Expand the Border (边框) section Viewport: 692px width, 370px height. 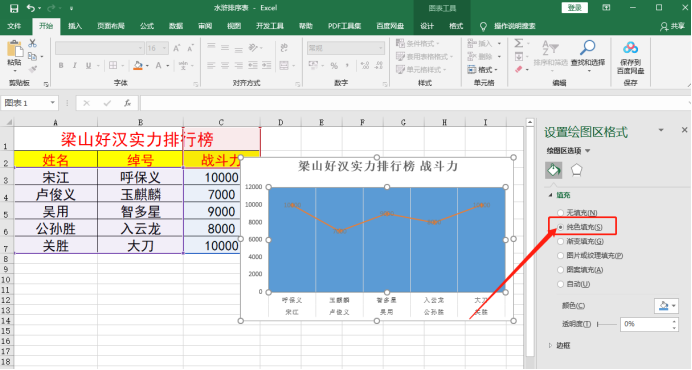(x=550, y=345)
